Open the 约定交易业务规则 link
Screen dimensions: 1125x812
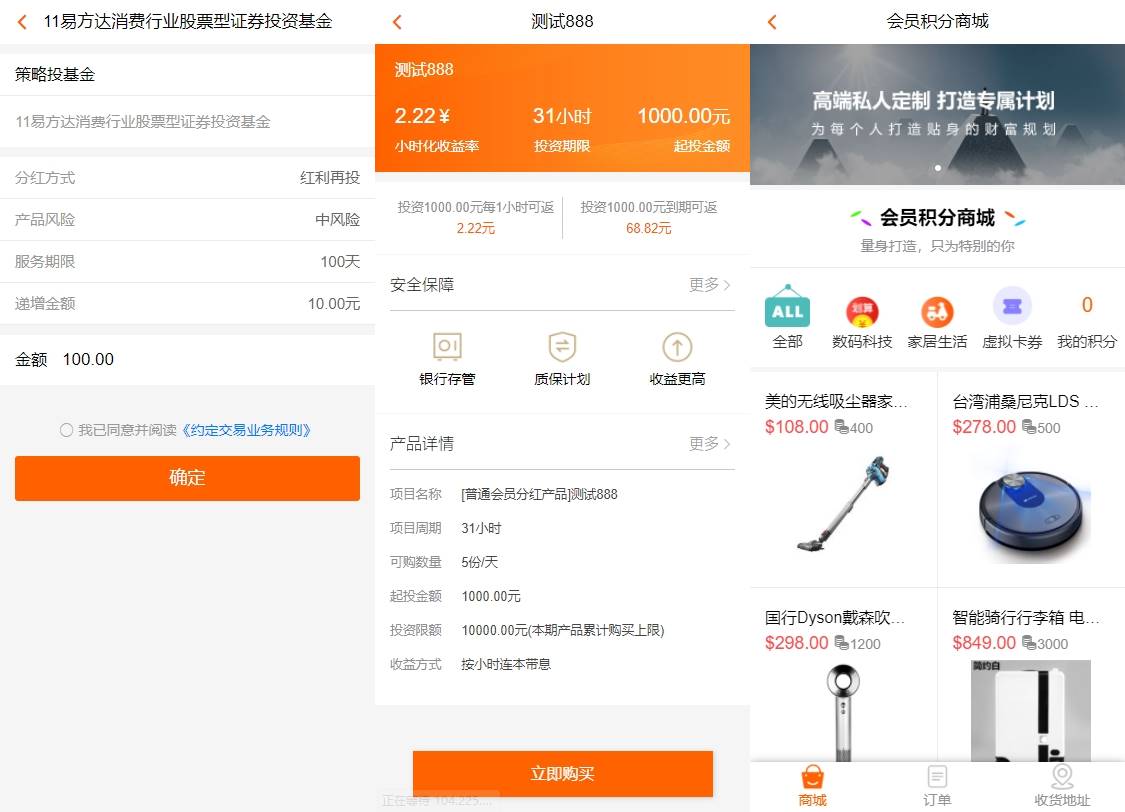pyautogui.click(x=247, y=430)
